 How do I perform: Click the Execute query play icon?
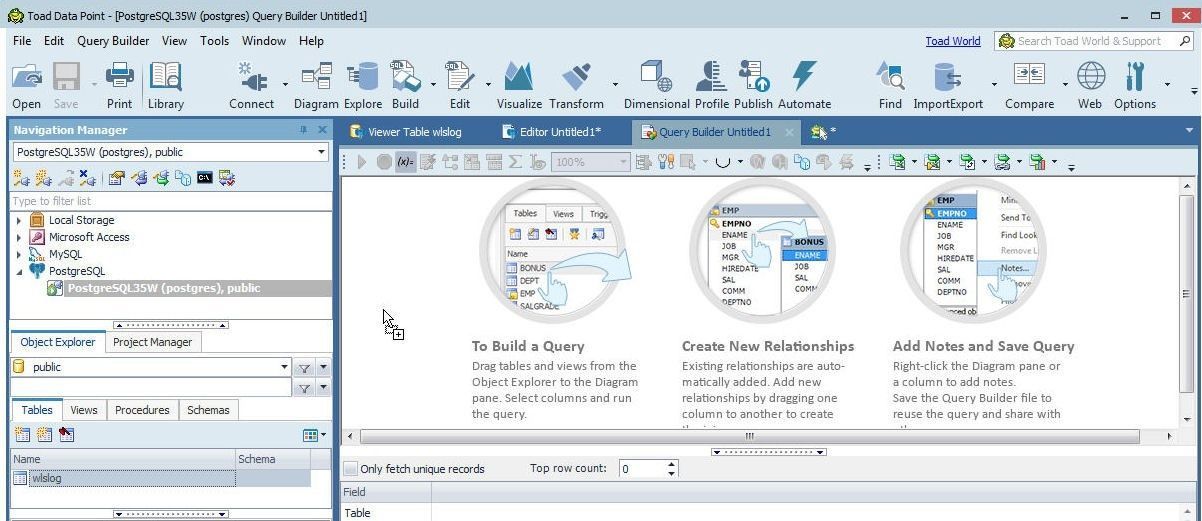tap(362, 162)
